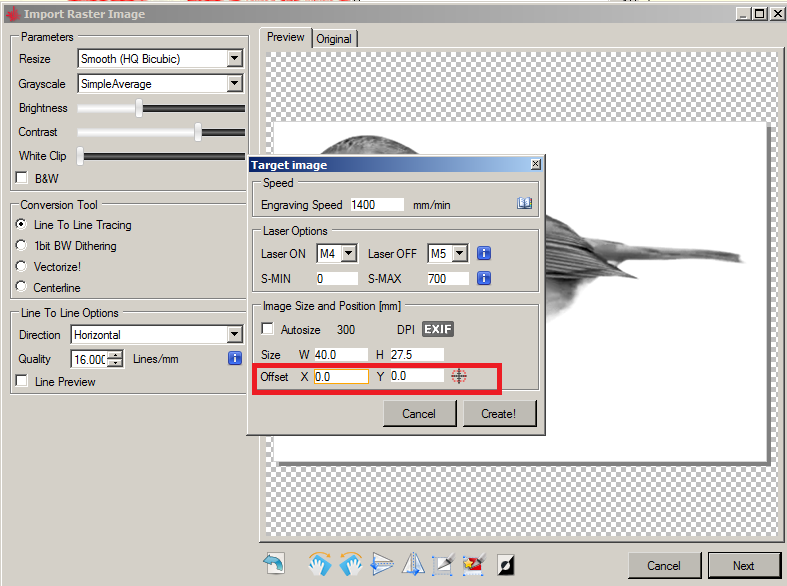This screenshot has width=787, height=586.
Task: Click the offset center target icon
Action: click(459, 376)
